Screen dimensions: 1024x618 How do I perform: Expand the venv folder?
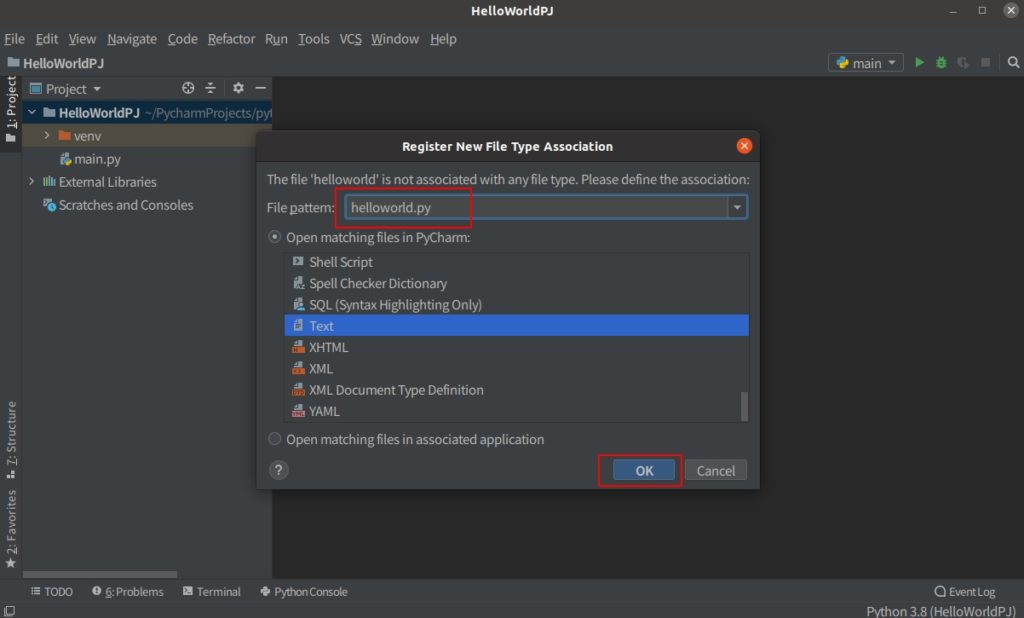tap(47, 136)
